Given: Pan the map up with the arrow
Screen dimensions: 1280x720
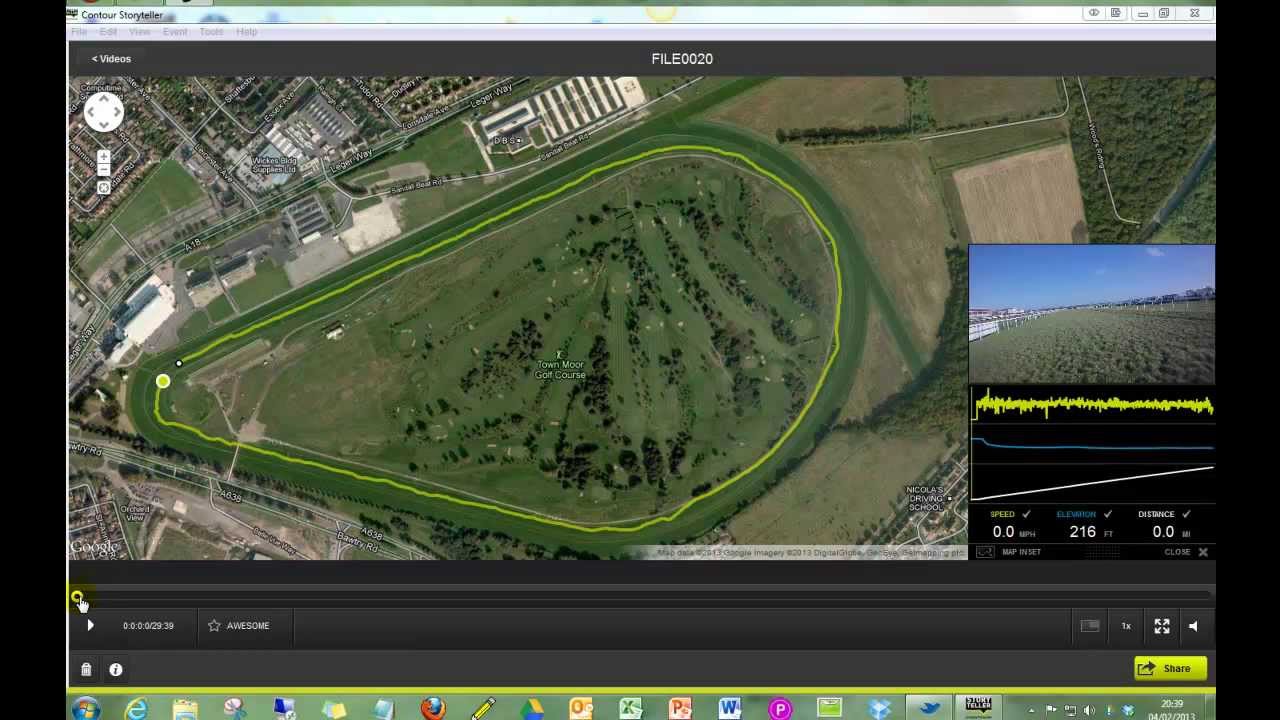Looking at the screenshot, I should (x=104, y=100).
